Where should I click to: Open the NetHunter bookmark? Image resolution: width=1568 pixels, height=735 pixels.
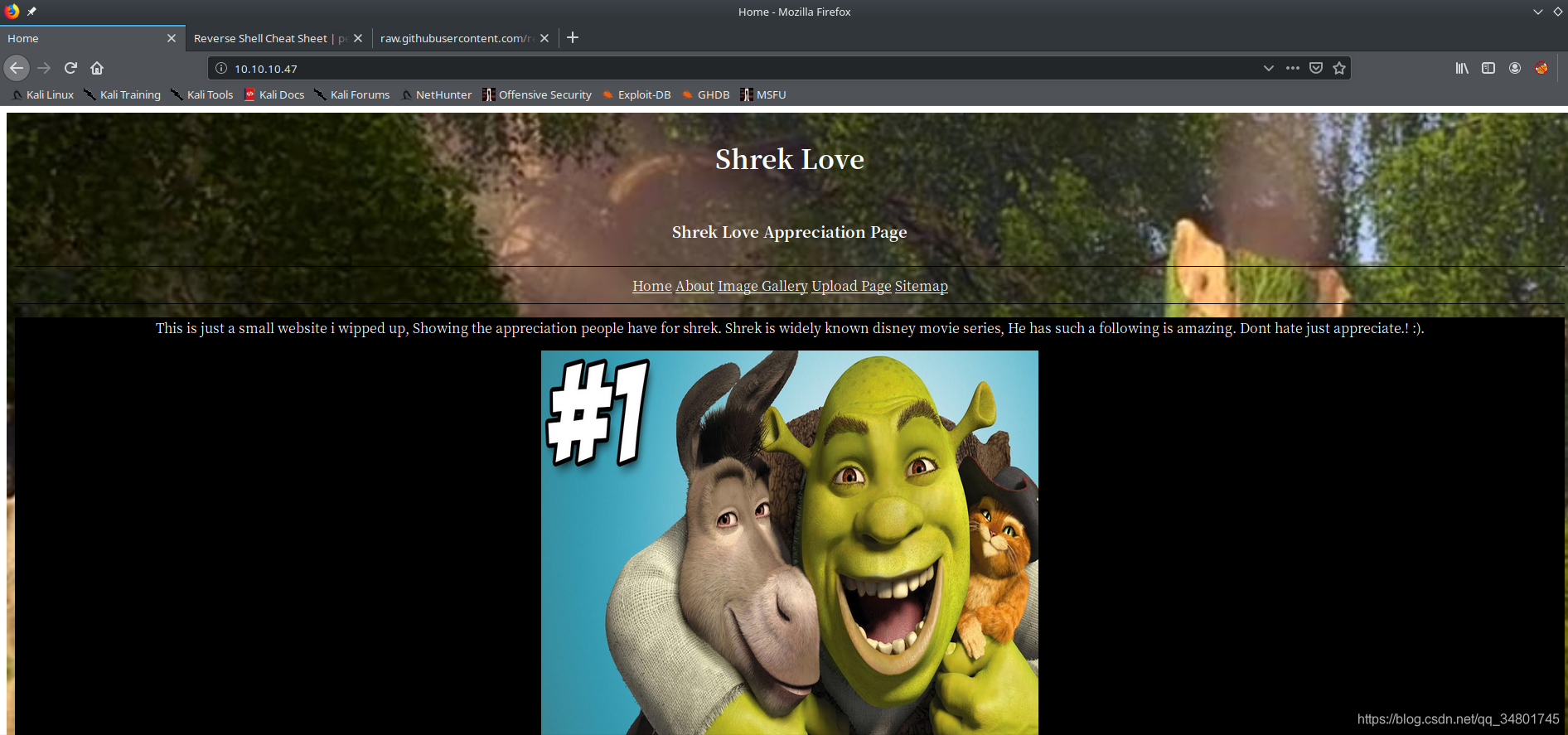[437, 94]
